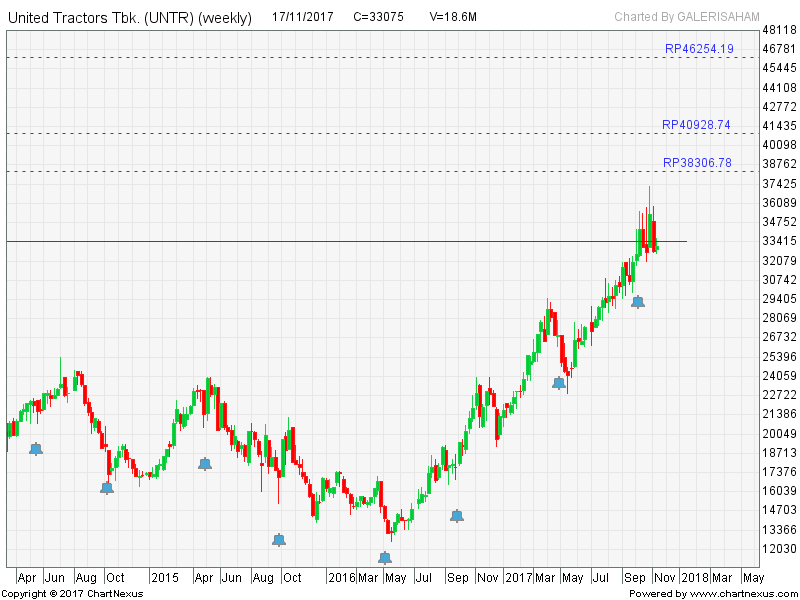800x600 pixels.
Task: Click the 34752 price axis label
Action: [x=779, y=222]
